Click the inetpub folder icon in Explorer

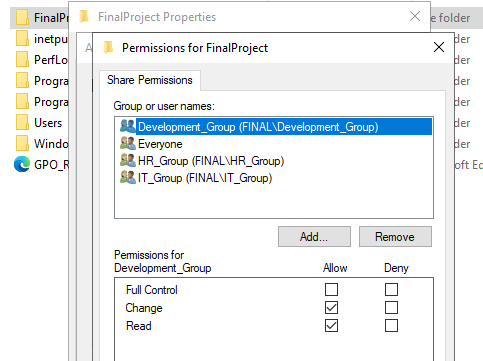[22, 38]
